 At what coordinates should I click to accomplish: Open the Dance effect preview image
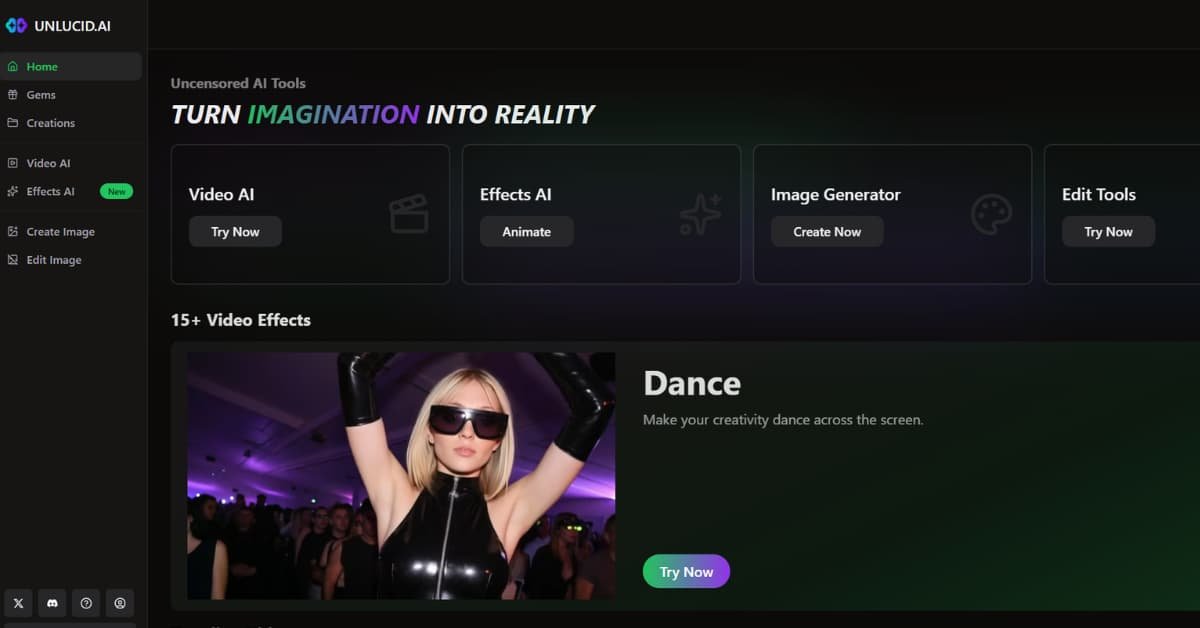click(x=400, y=475)
